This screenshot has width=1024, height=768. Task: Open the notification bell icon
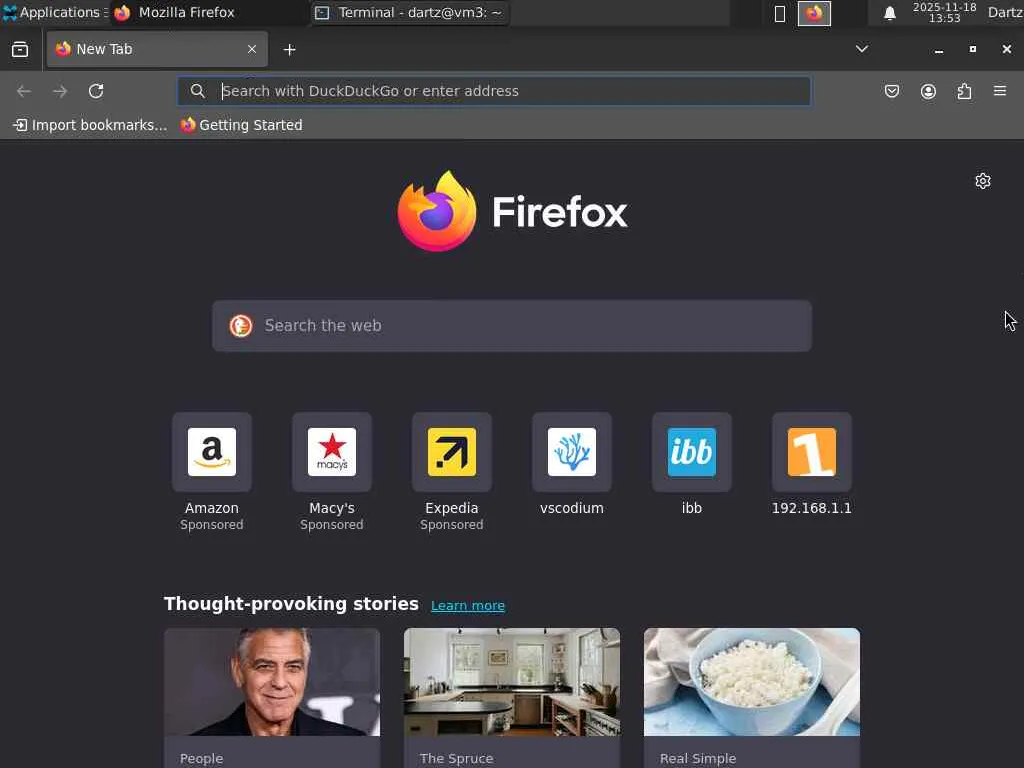pos(889,13)
